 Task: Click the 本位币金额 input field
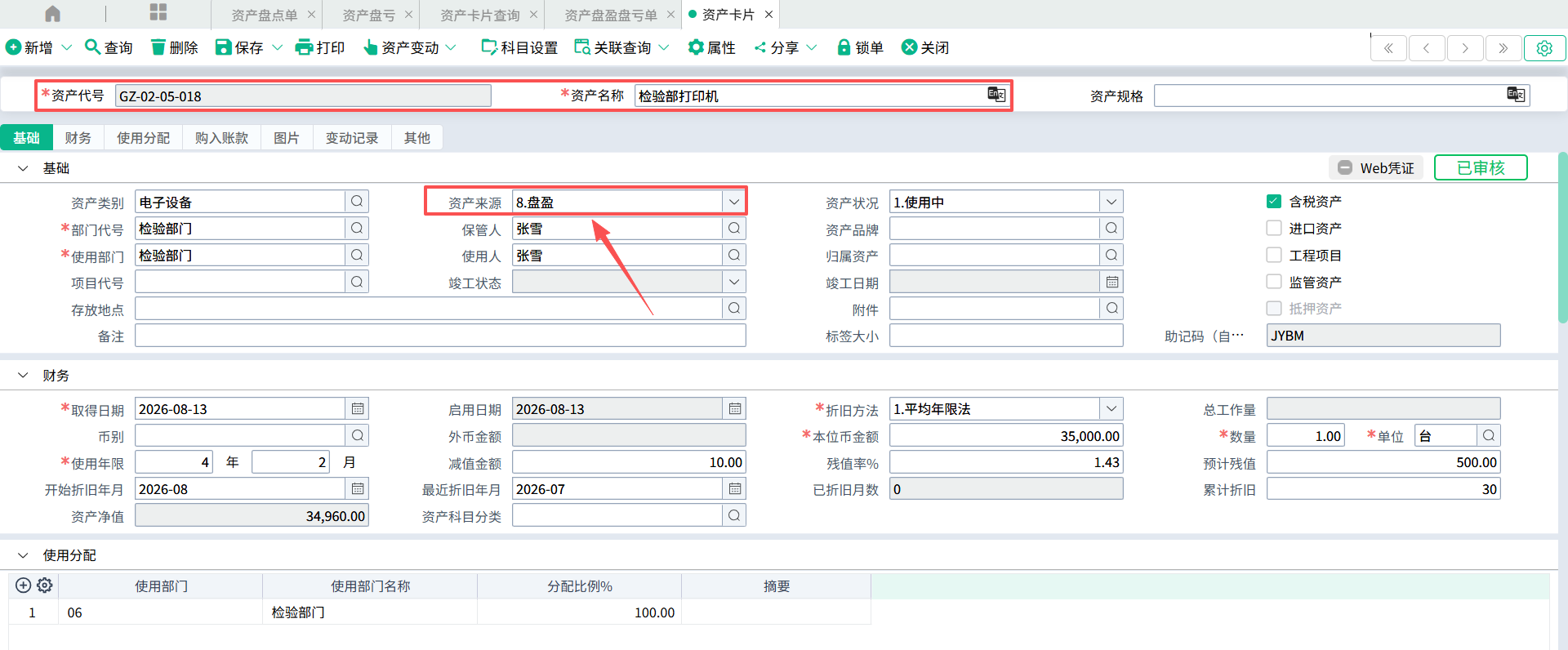click(x=1006, y=435)
